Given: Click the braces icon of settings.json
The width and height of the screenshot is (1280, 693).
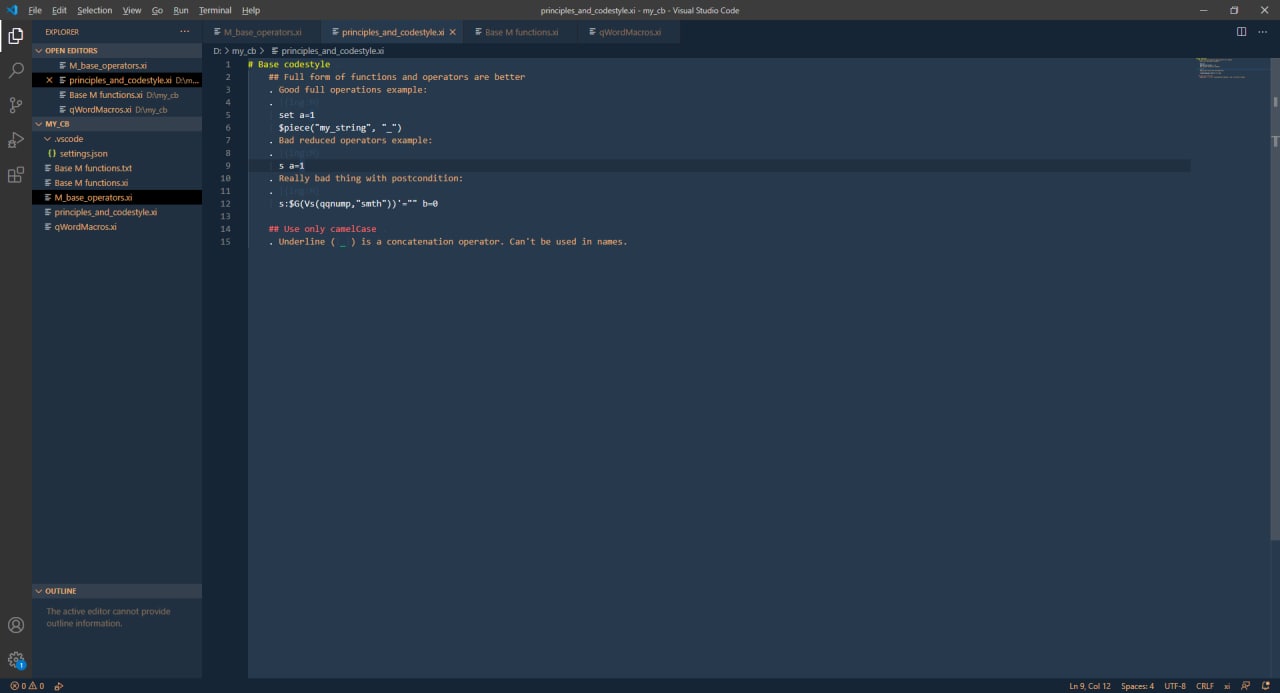Looking at the screenshot, I should [x=51, y=154].
